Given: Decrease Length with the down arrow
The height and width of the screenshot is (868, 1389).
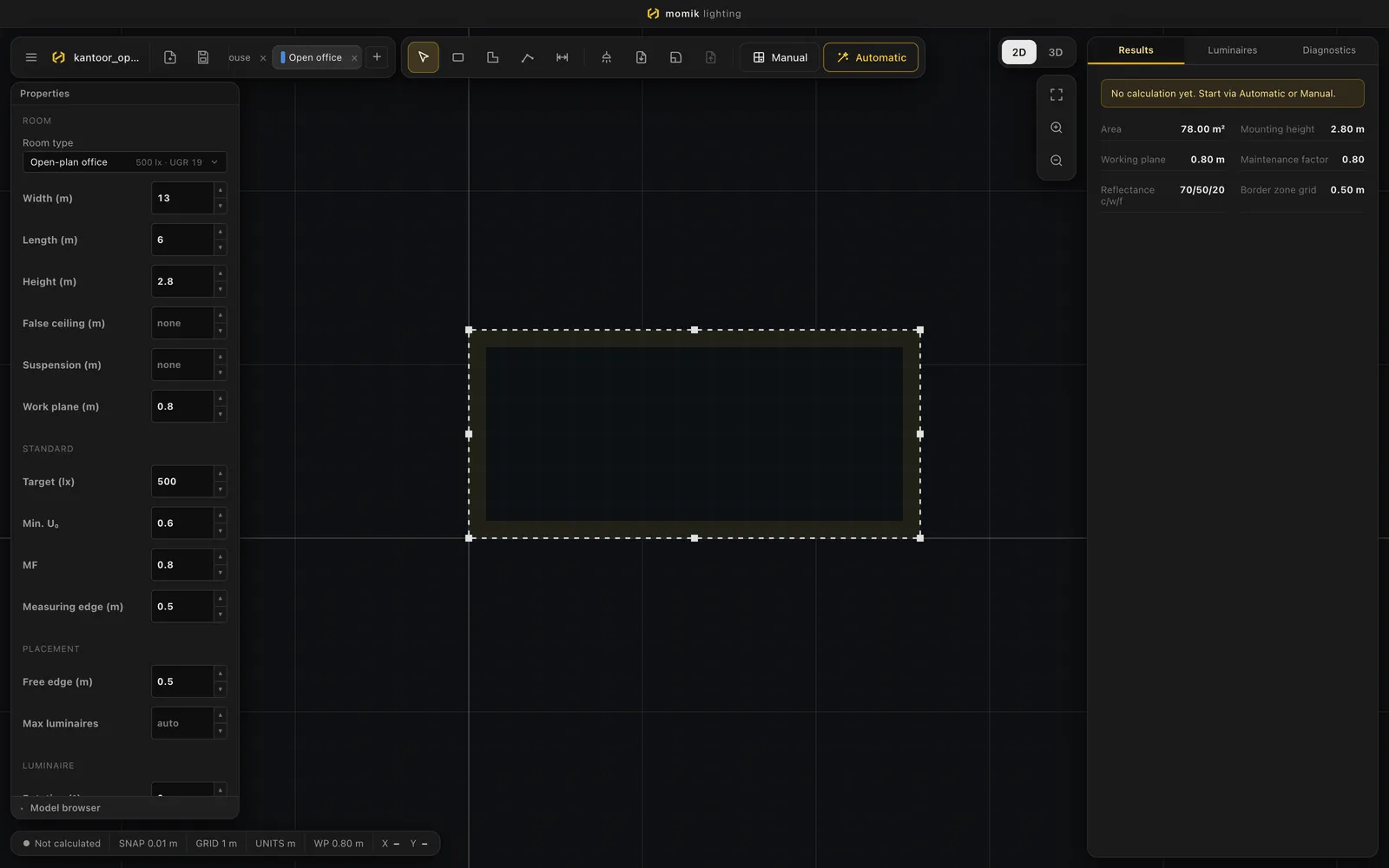Looking at the screenshot, I should [x=221, y=248].
